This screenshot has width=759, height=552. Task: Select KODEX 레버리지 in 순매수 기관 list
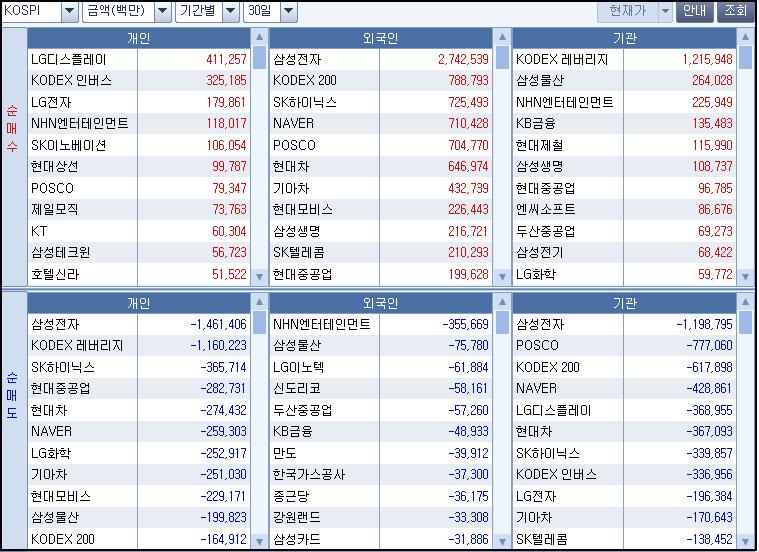[x=562, y=60]
